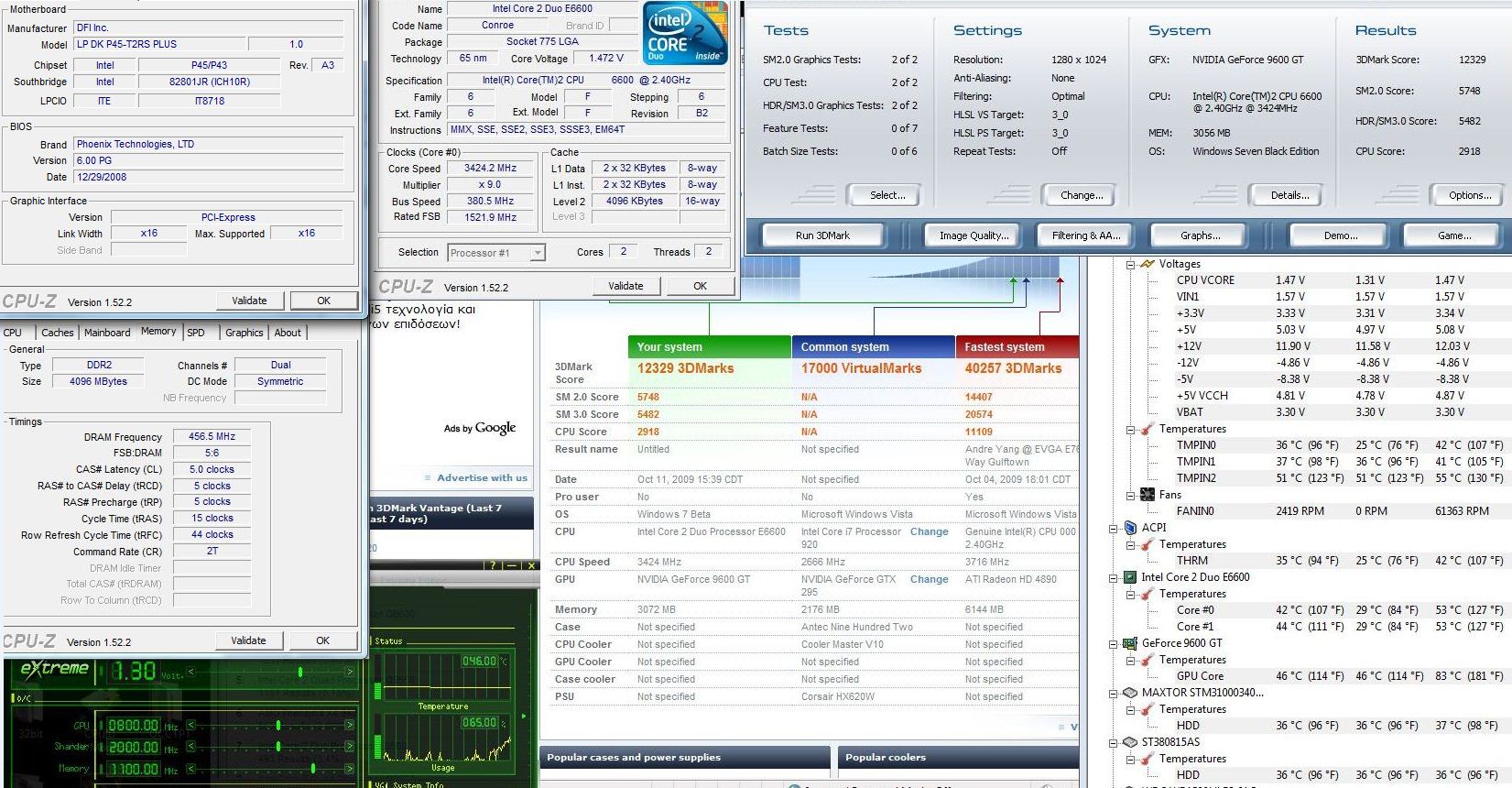Increase voltage with right arrow on Volt slider
Screen dimensions: 1512x788
click(350, 672)
